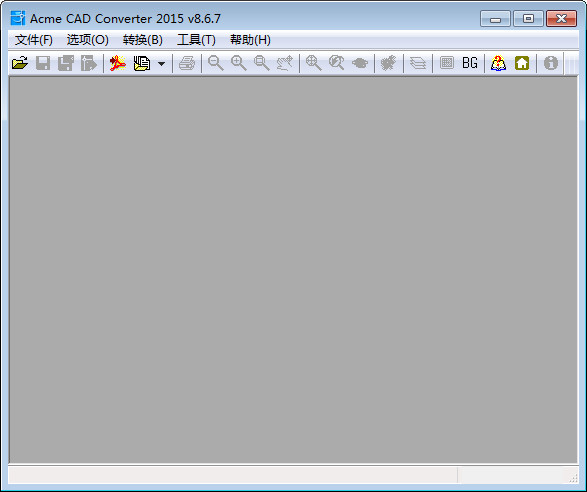The height and width of the screenshot is (492, 587).
Task: Click the About info icon
Action: point(551,63)
